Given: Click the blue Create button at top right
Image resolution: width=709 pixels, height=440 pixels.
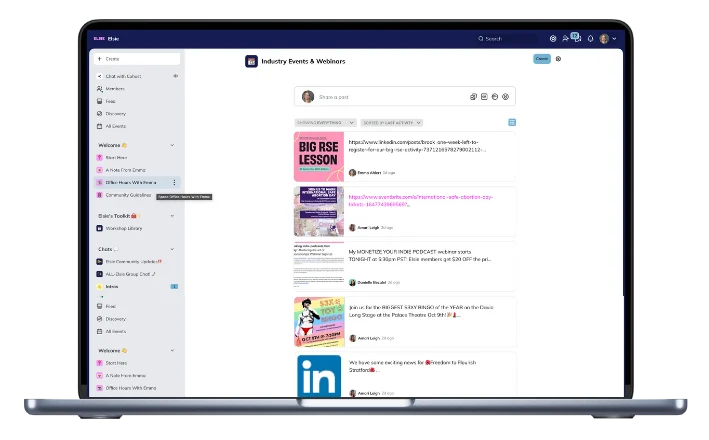Looking at the screenshot, I should (x=541, y=59).
